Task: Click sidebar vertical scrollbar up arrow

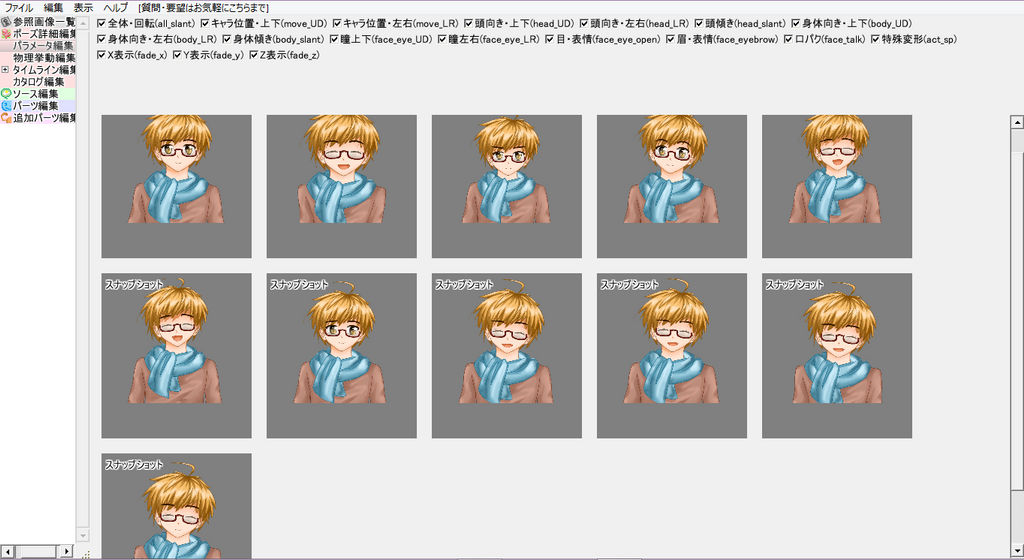Action: [83, 23]
